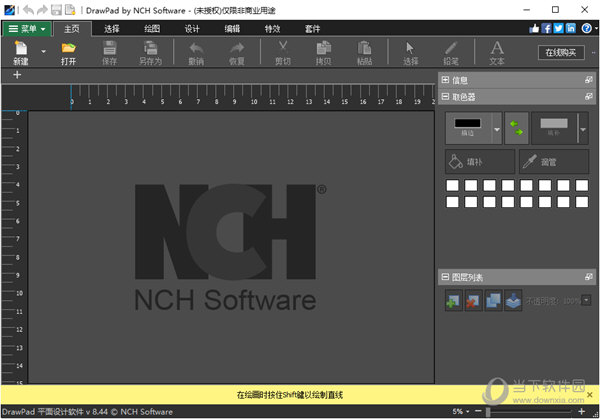Switch to the 绘图 tab
The width and height of the screenshot is (600, 419).
point(152,29)
